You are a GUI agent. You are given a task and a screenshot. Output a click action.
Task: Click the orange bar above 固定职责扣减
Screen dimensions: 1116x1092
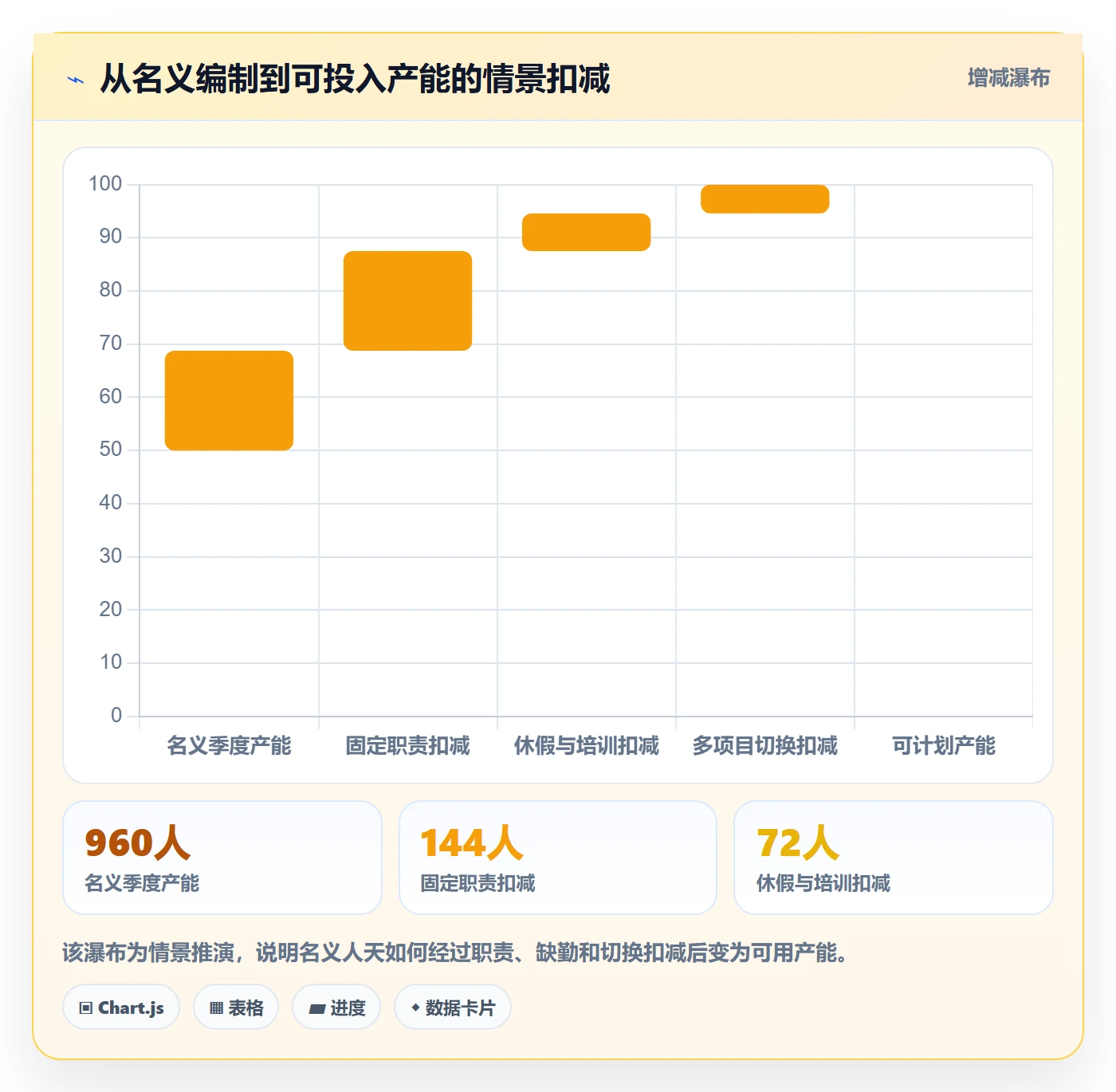point(408,300)
